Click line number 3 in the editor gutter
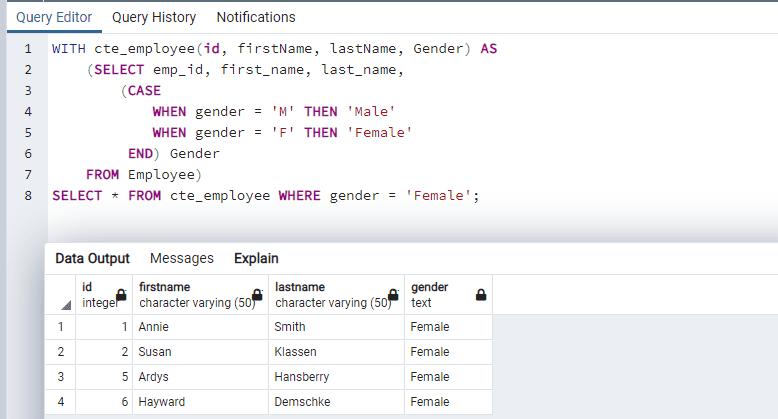This screenshot has width=778, height=419. click(28, 90)
